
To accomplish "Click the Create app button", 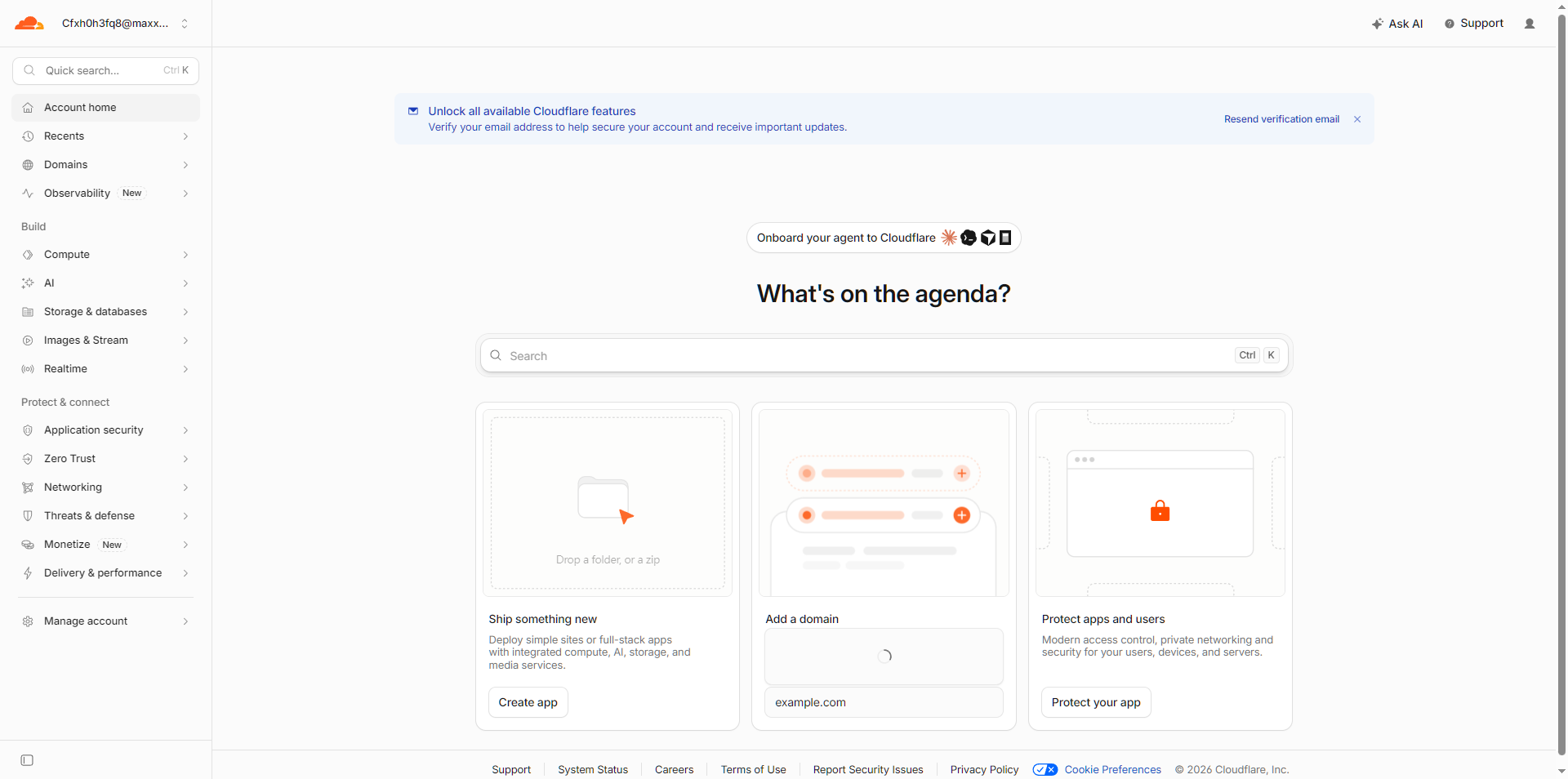I will (528, 702).
